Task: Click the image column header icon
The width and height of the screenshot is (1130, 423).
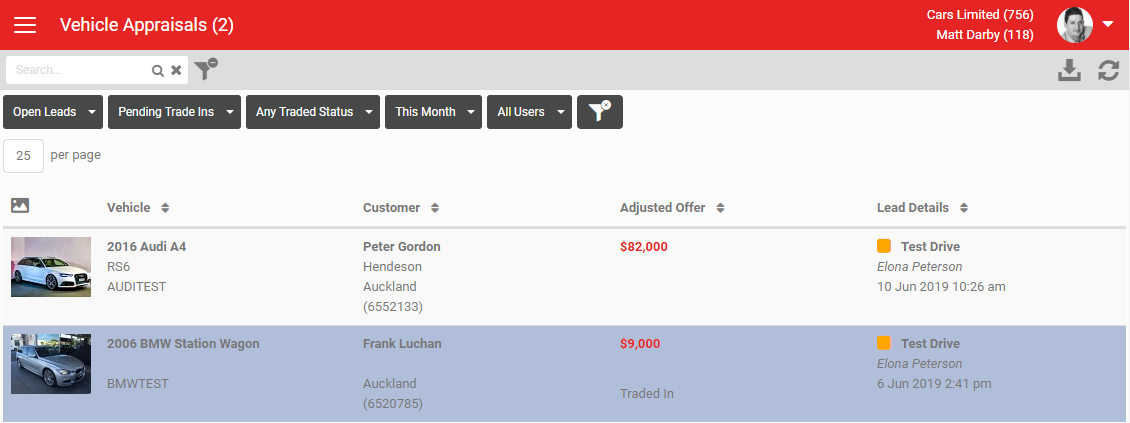Action: pyautogui.click(x=20, y=205)
